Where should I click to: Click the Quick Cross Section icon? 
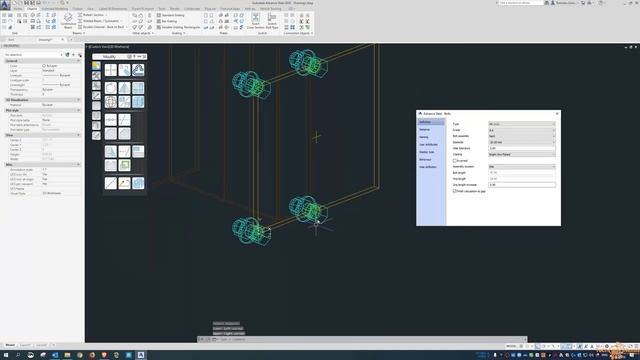256,20
